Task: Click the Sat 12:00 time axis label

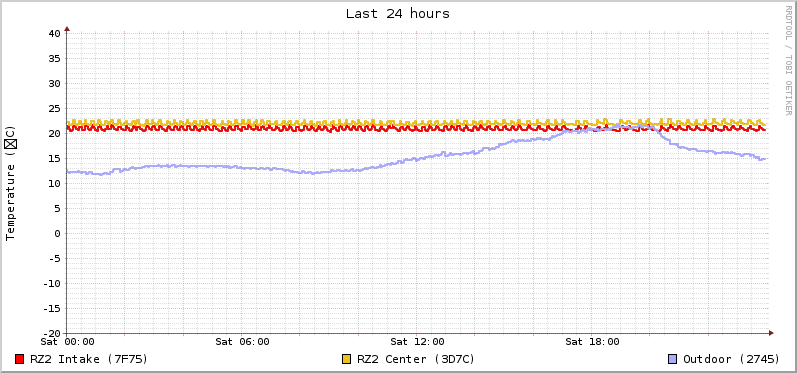Action: pos(417,342)
